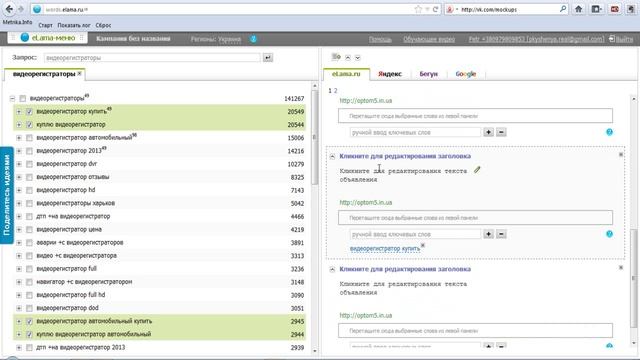The height and width of the screenshot is (360, 640).
Task: Open help icon in first ad block
Action: (x=609, y=132)
